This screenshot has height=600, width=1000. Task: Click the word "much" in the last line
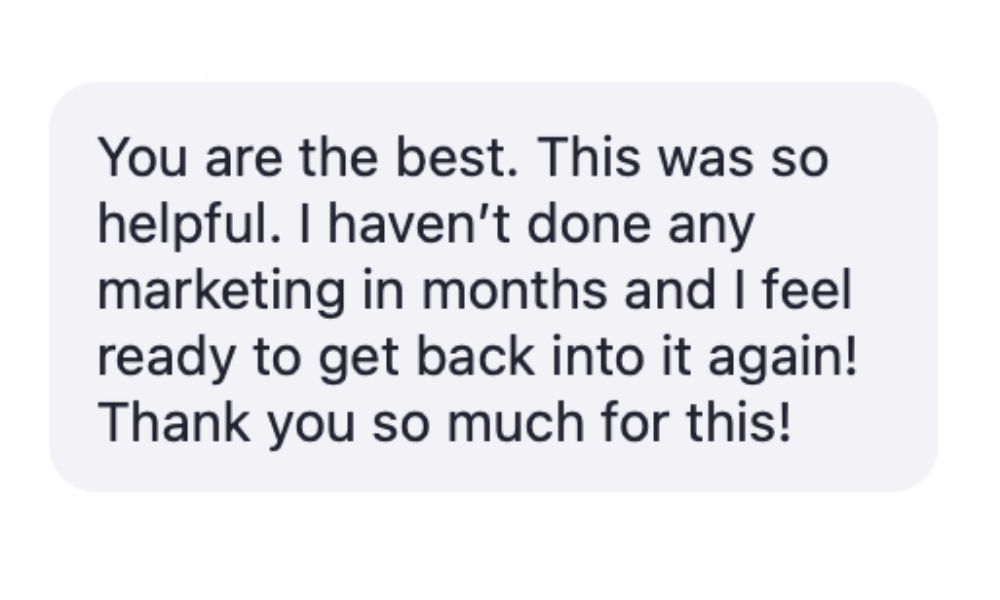515,422
